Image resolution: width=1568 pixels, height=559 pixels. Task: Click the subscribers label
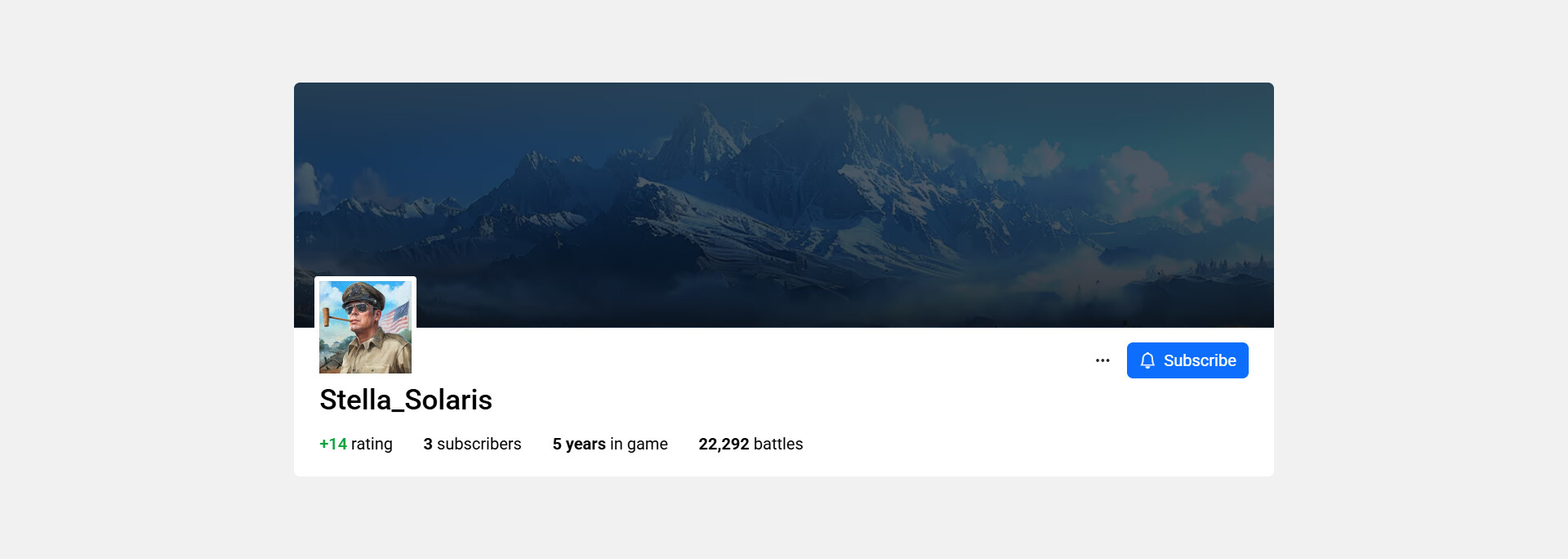(479, 444)
